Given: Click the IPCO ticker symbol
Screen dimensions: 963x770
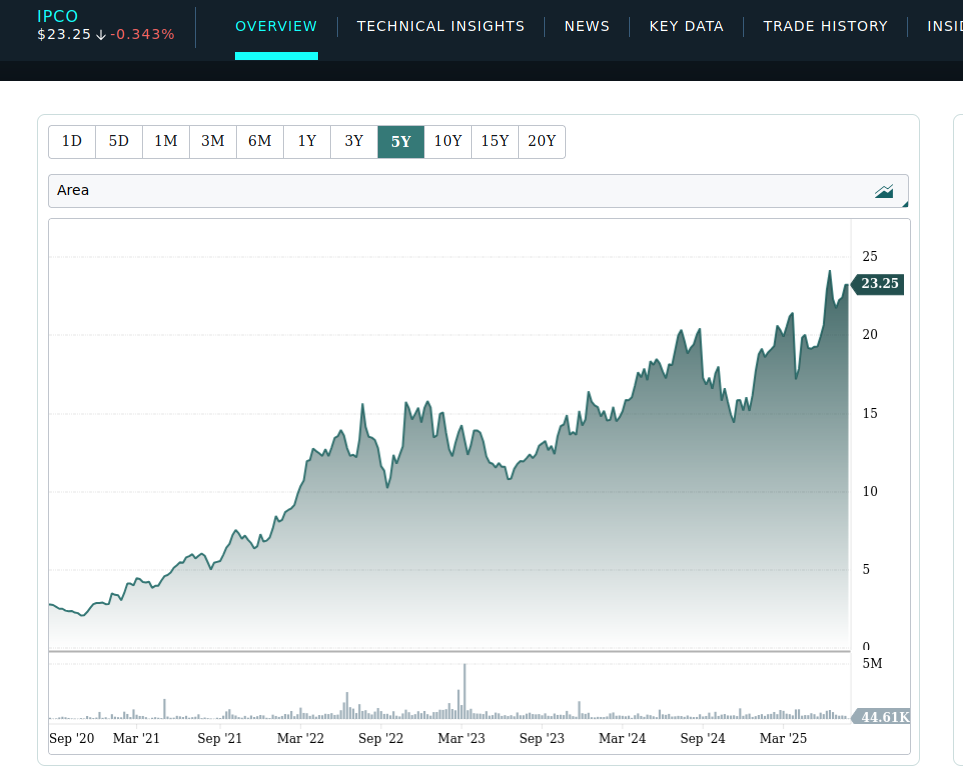Looking at the screenshot, I should (57, 17).
